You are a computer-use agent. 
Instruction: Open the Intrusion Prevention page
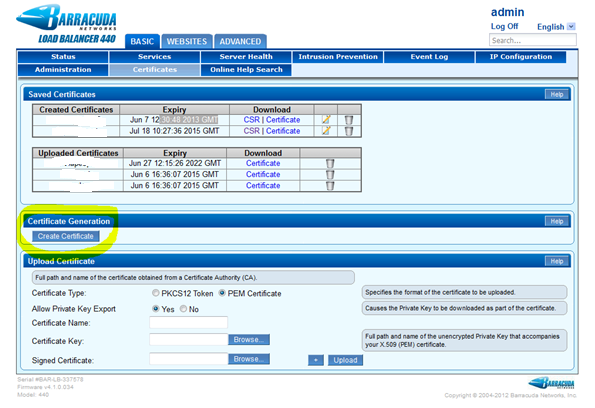click(x=338, y=57)
